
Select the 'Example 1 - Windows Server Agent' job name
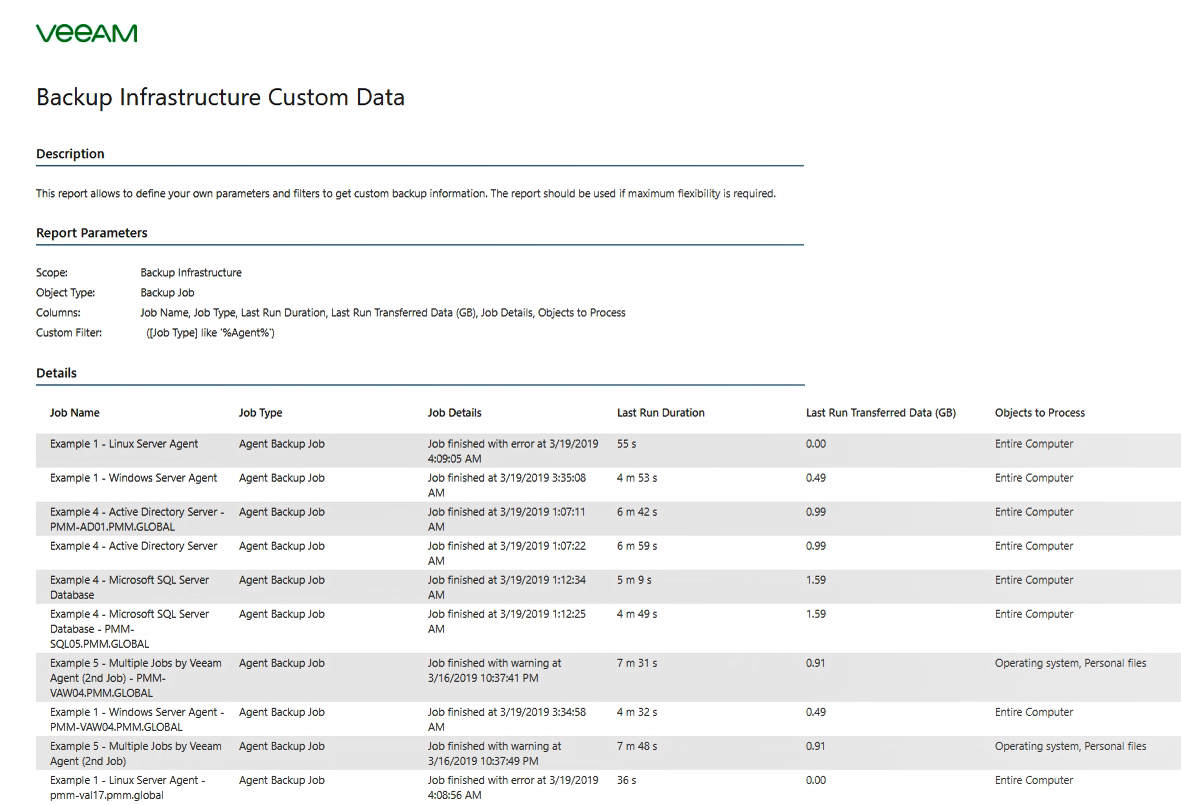tap(133, 478)
